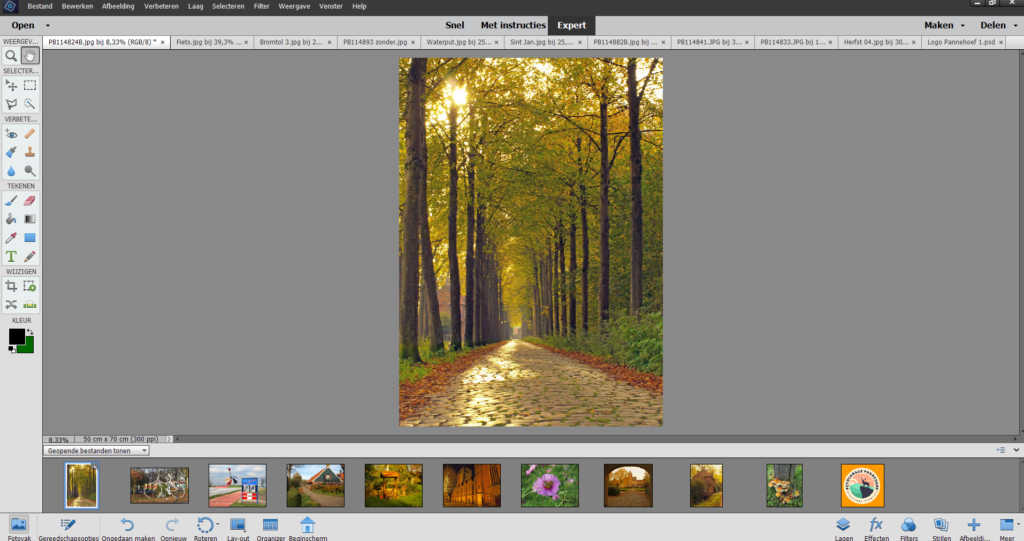Select the Type (T) tool

tap(11, 256)
